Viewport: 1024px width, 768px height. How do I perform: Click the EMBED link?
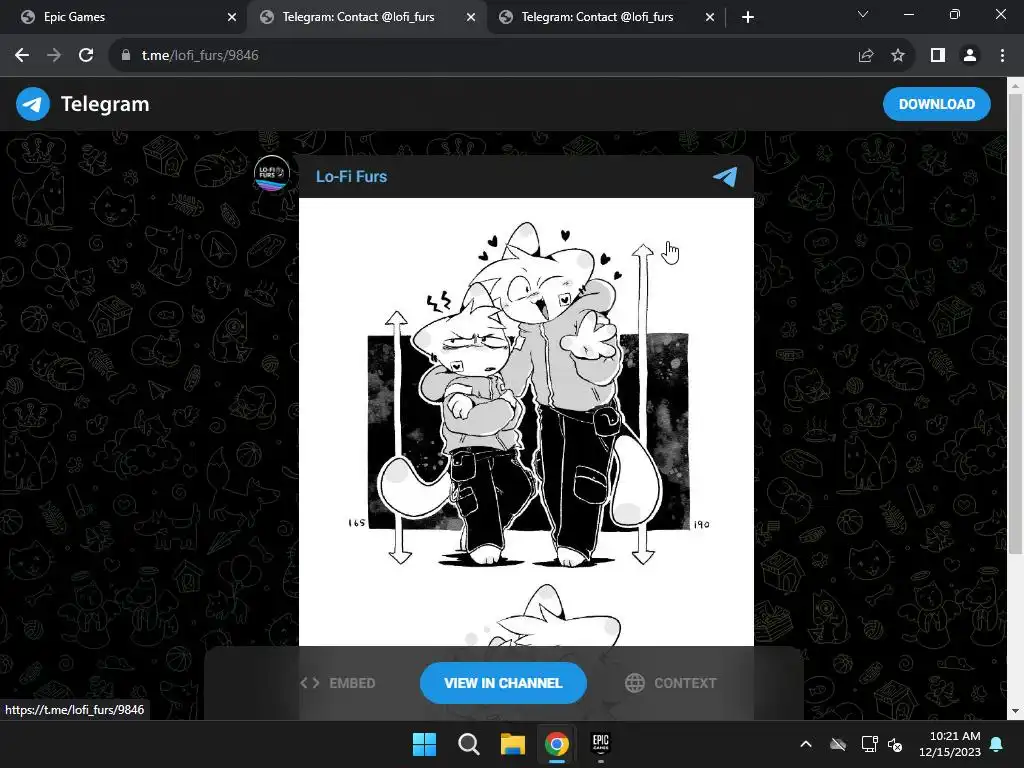(x=338, y=683)
